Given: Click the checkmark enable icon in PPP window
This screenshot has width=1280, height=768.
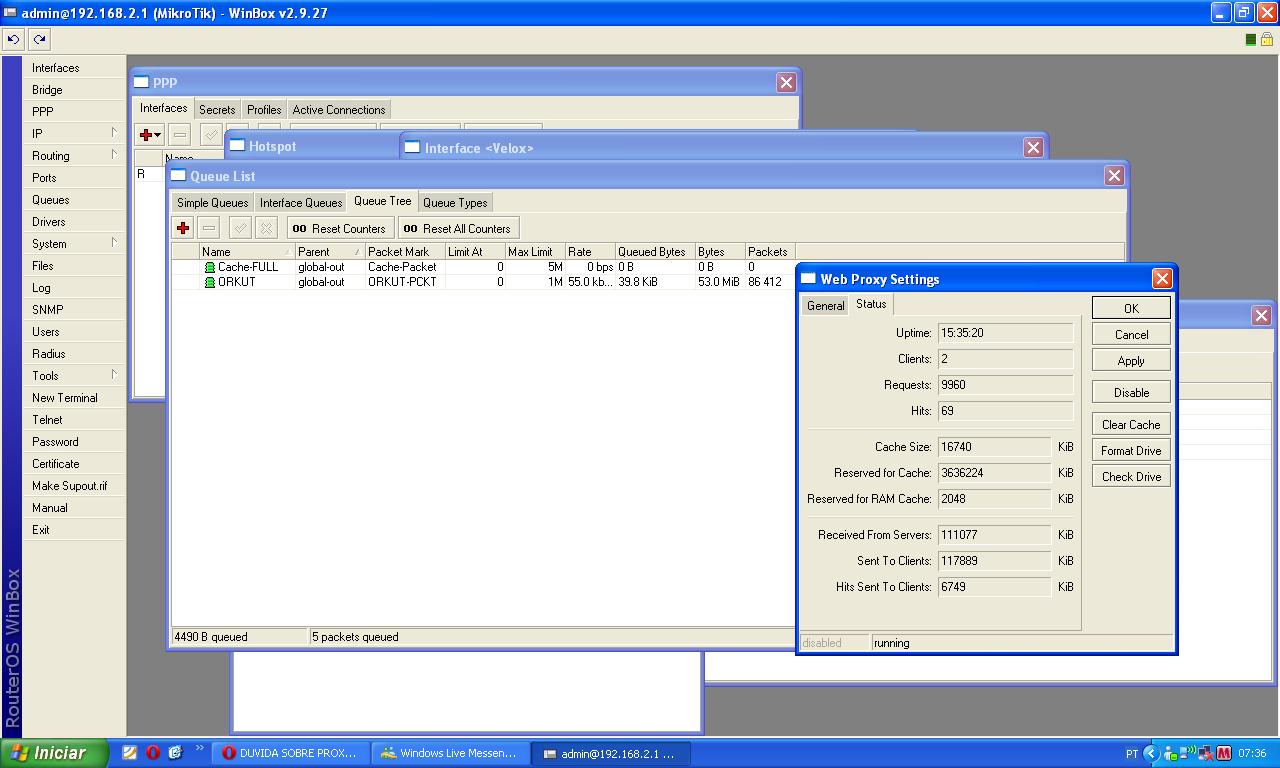Looking at the screenshot, I should point(211,134).
